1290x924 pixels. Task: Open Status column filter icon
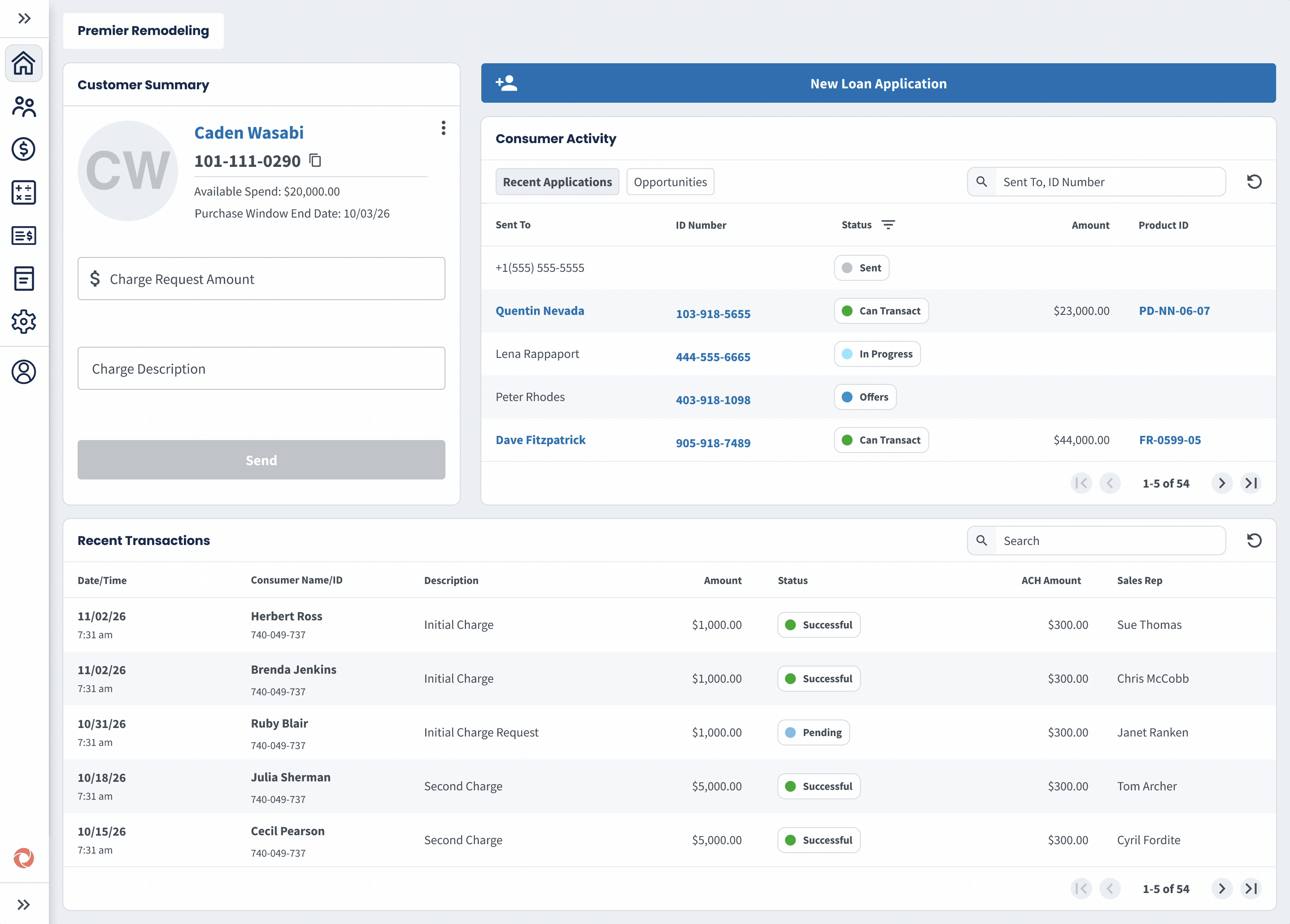[888, 225]
